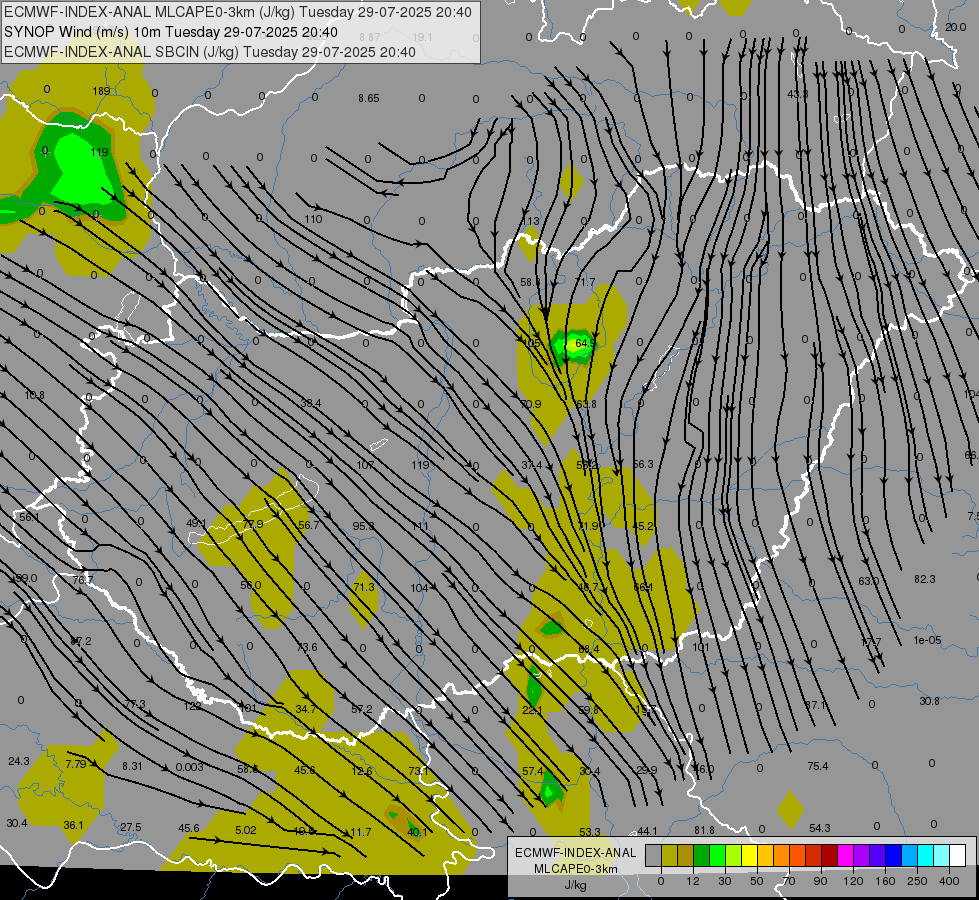
Task: Click the map value 57.4
Action: coord(533,771)
